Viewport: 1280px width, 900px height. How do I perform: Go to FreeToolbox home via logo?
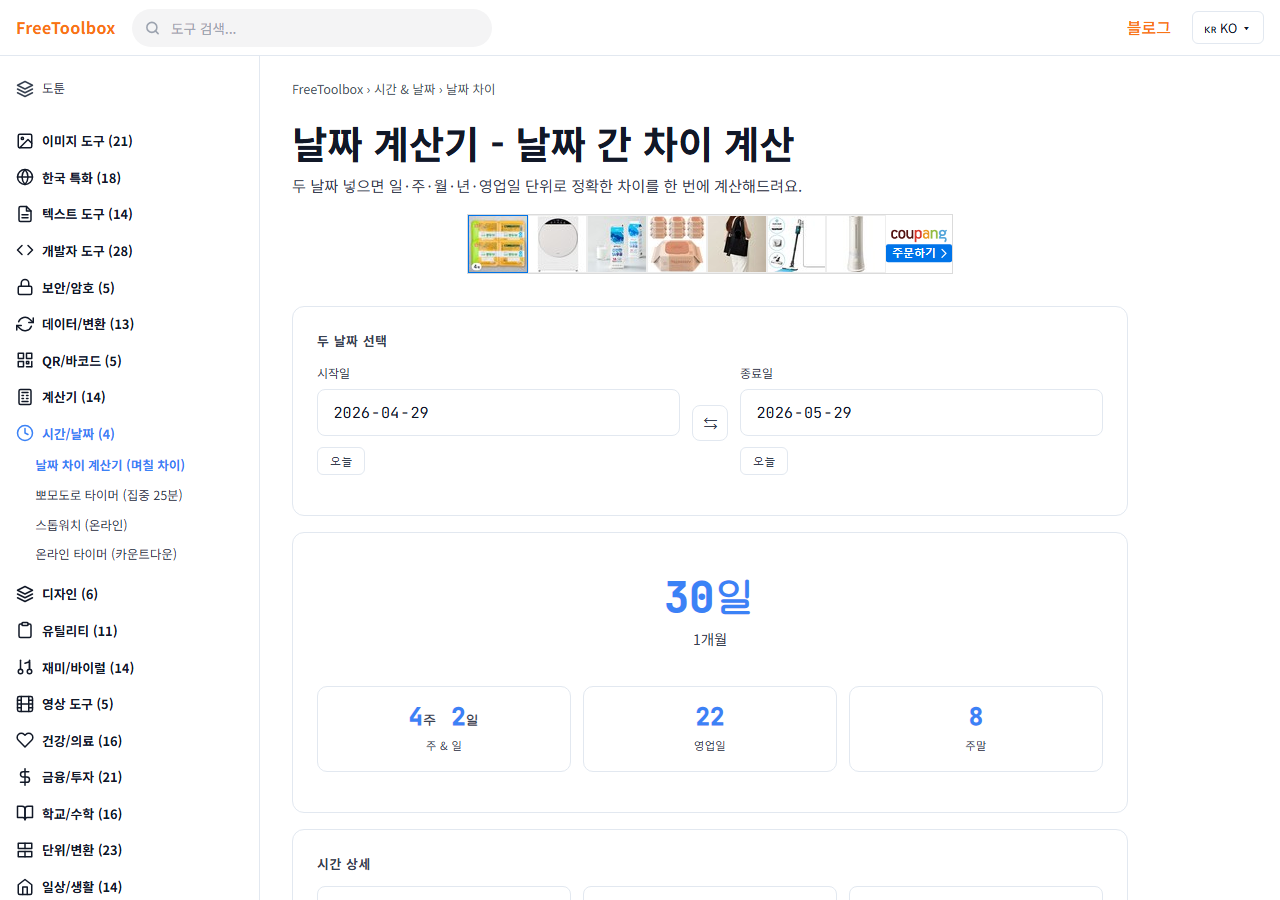click(x=66, y=28)
